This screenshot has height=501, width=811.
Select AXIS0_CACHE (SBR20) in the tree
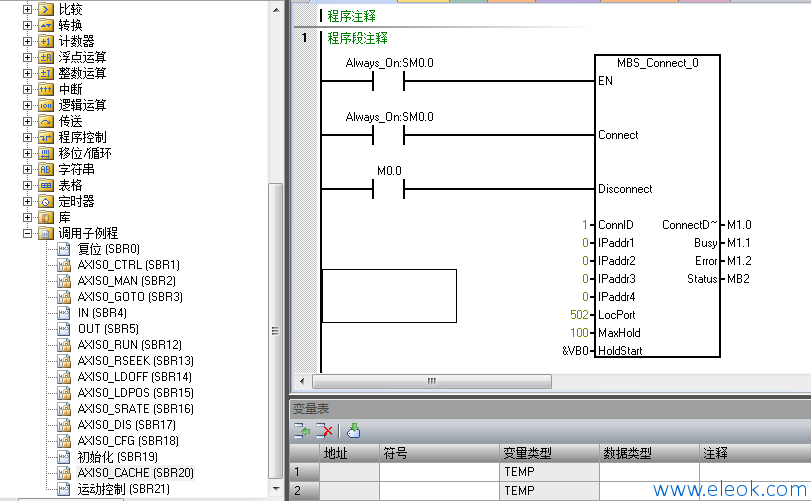(136, 473)
